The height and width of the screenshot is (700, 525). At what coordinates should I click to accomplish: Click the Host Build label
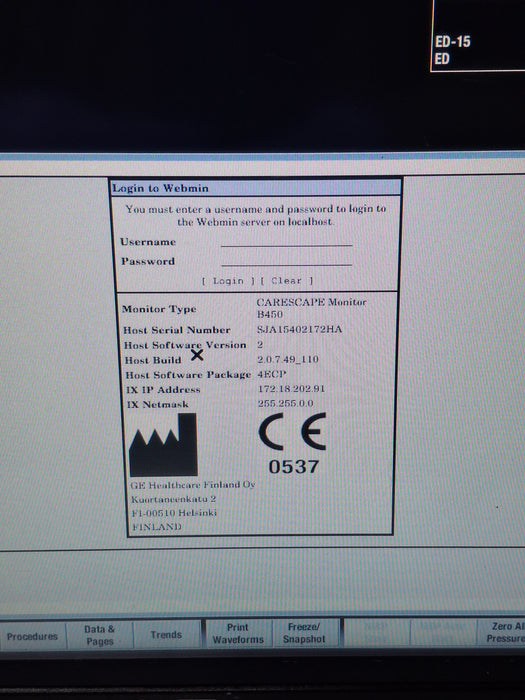(153, 360)
